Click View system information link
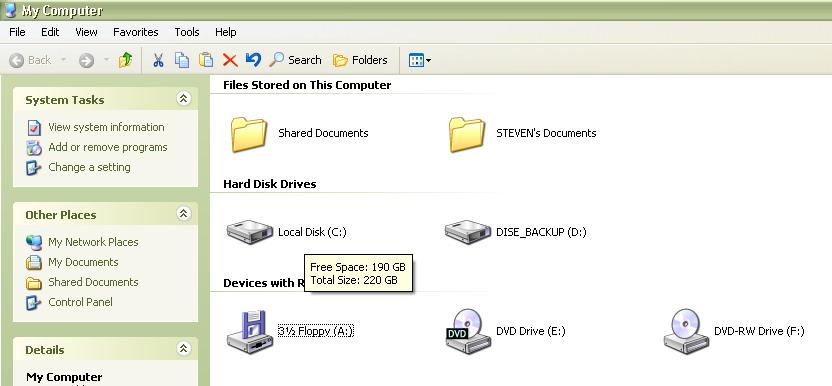 coord(106,127)
